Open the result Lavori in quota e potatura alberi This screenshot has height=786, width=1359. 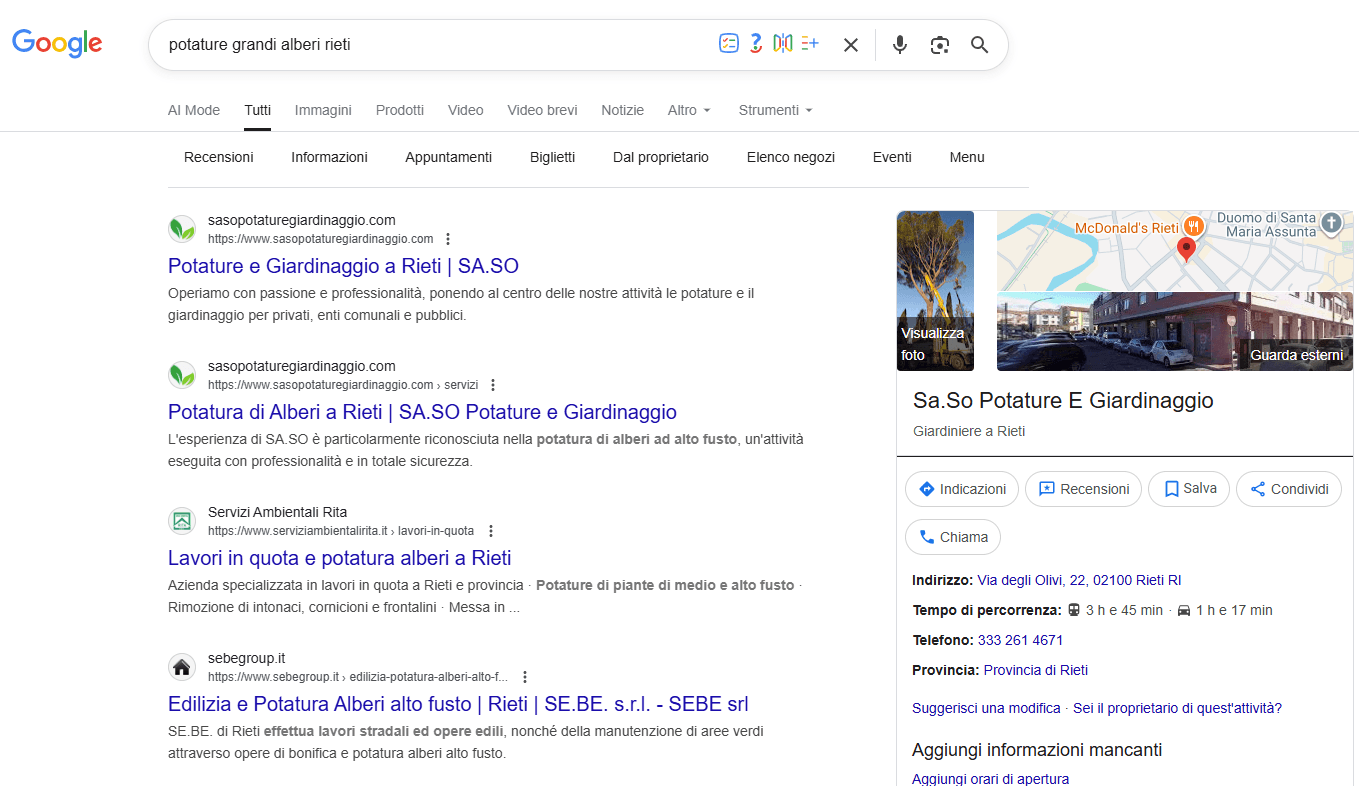tap(340, 558)
